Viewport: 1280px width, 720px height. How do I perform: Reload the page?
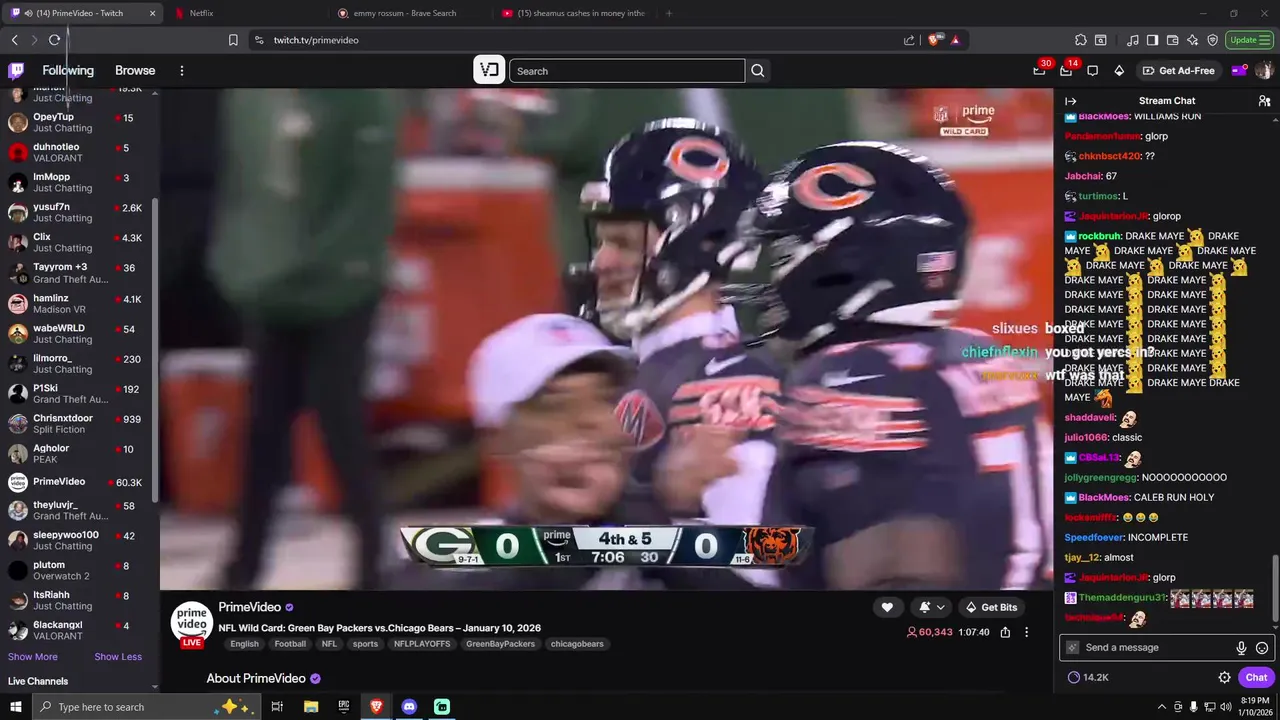(x=54, y=40)
